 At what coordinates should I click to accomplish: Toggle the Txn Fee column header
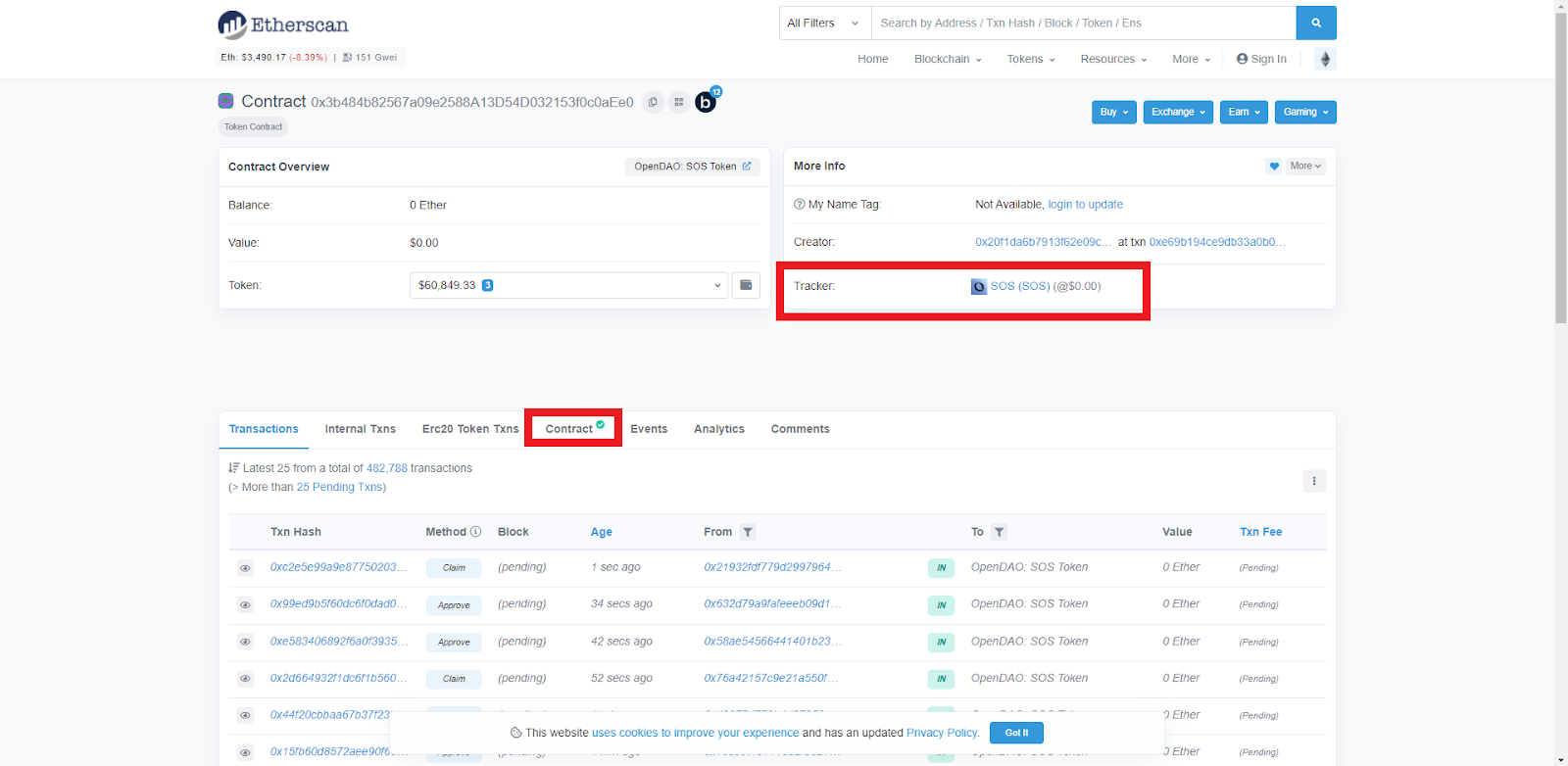[1261, 532]
